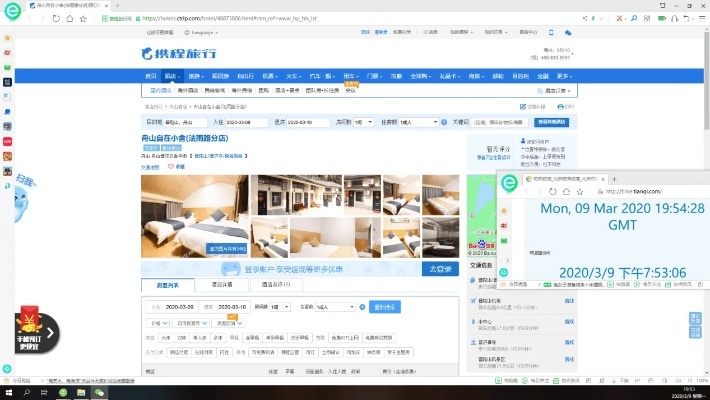Viewport: 710px width, 400px height.
Task: Toggle the 含早餐 breakfast filter
Action: coord(252,338)
